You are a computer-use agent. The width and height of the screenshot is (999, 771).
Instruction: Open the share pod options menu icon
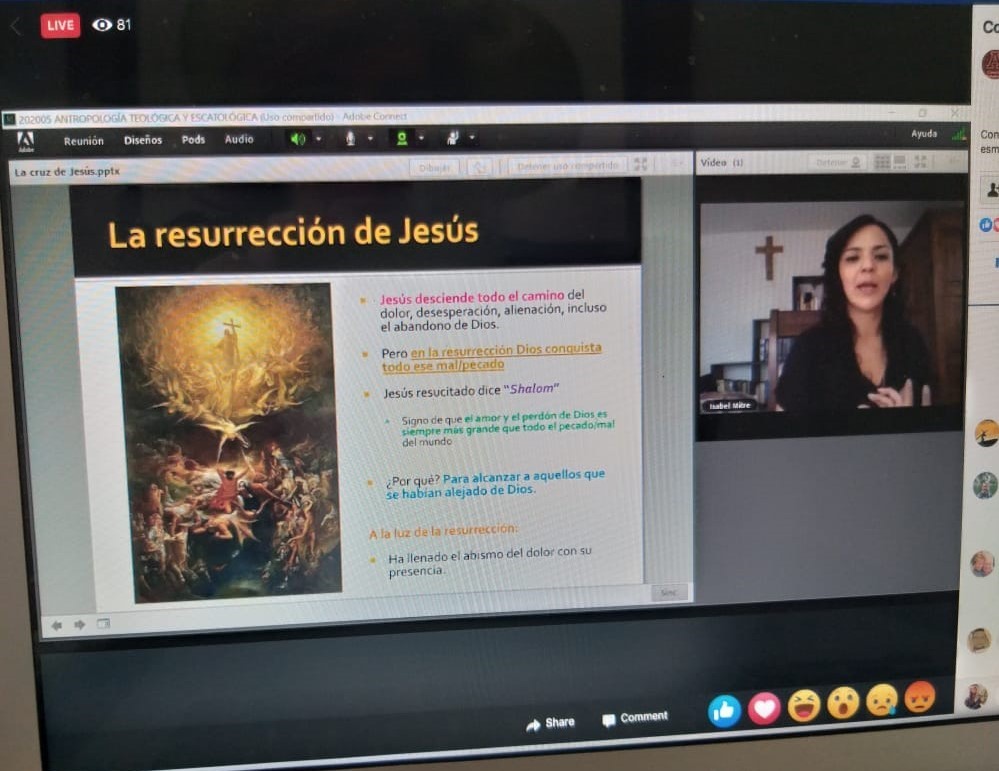point(678,164)
